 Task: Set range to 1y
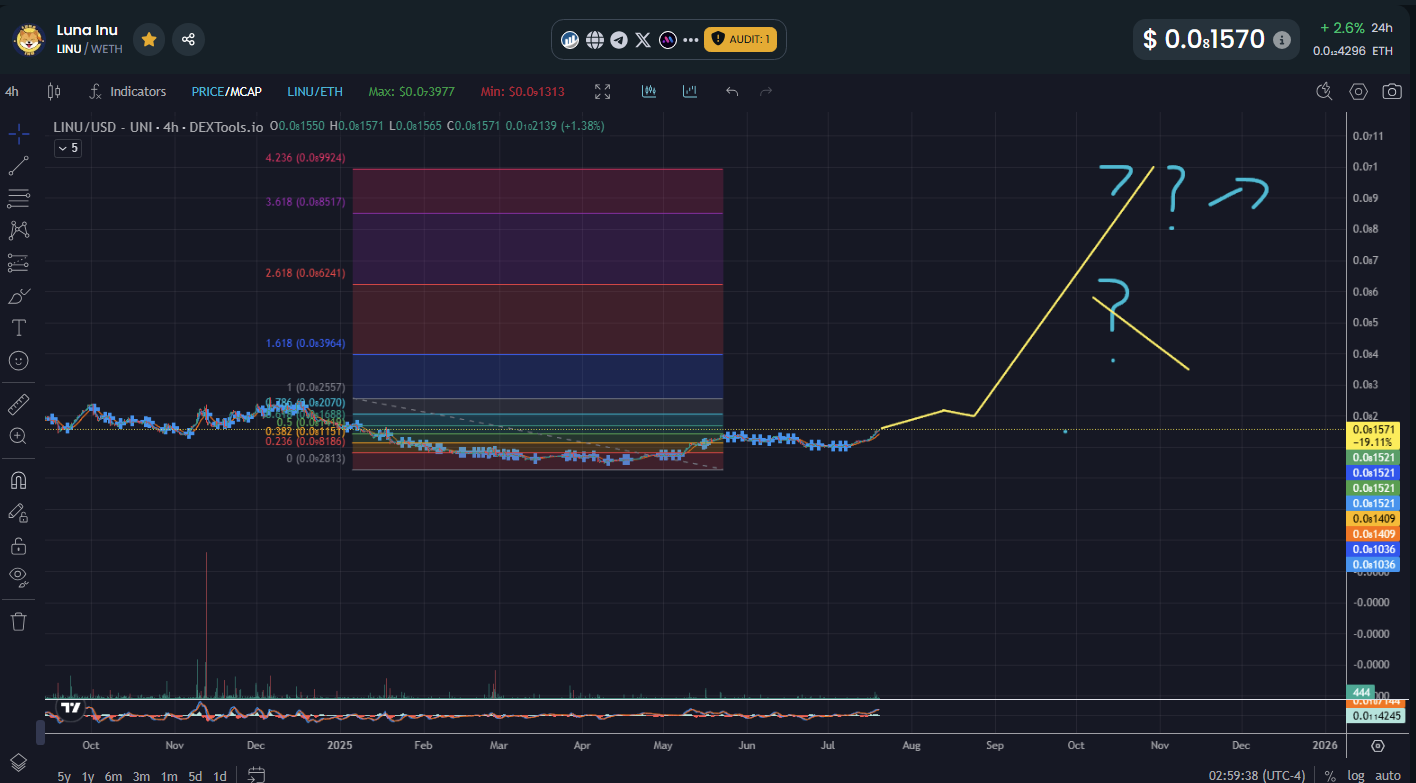88,776
